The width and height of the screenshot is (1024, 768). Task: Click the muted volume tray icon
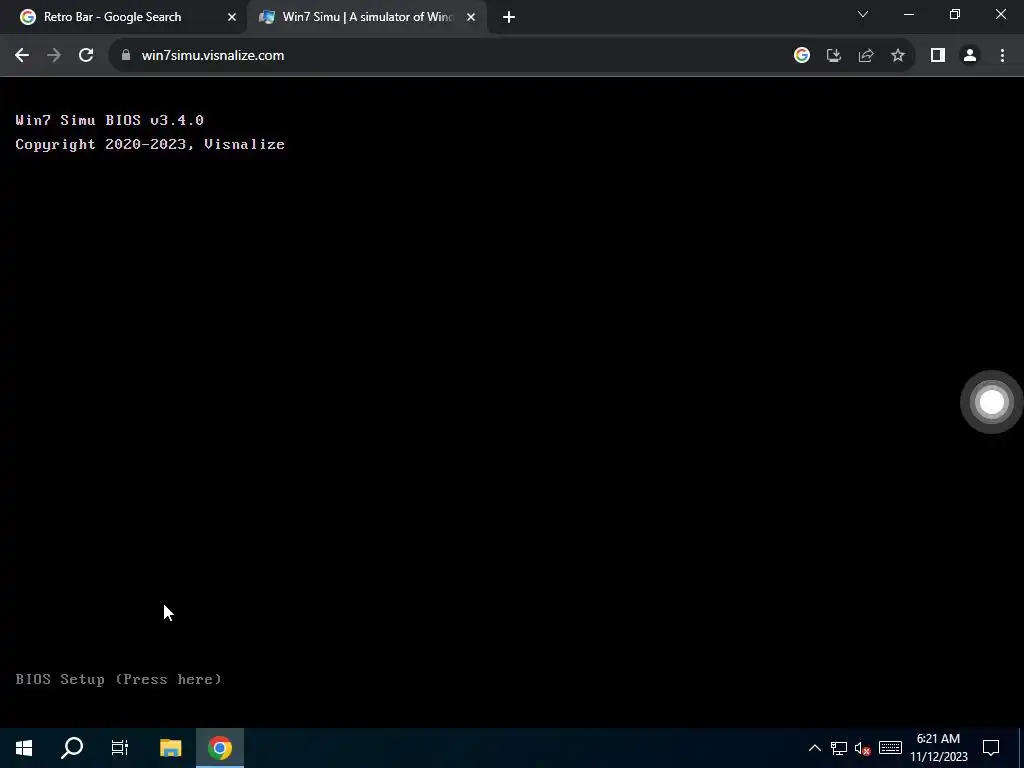(x=863, y=748)
